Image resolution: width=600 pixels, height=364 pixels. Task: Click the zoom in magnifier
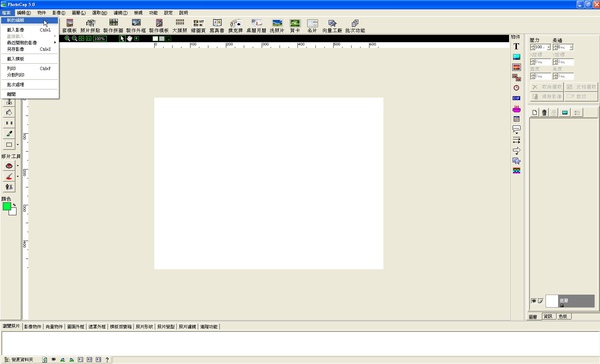67,38
